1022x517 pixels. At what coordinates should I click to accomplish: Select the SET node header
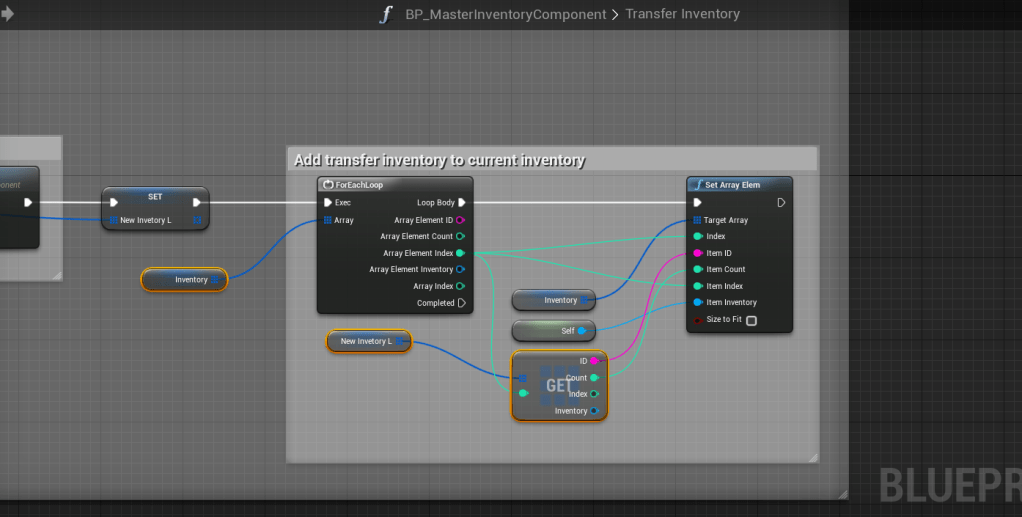(x=155, y=196)
